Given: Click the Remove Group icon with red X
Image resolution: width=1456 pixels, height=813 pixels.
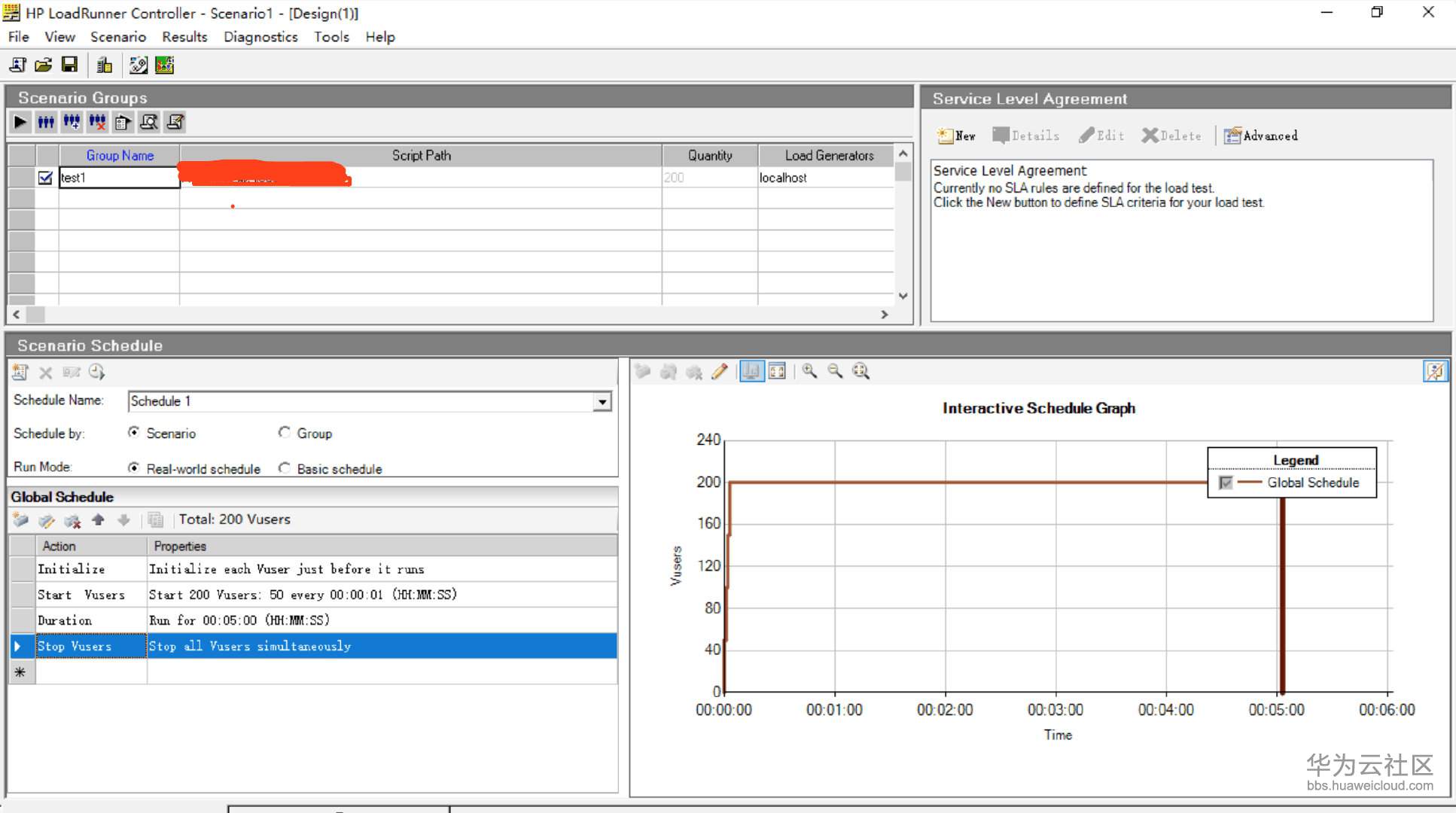Looking at the screenshot, I should [97, 122].
